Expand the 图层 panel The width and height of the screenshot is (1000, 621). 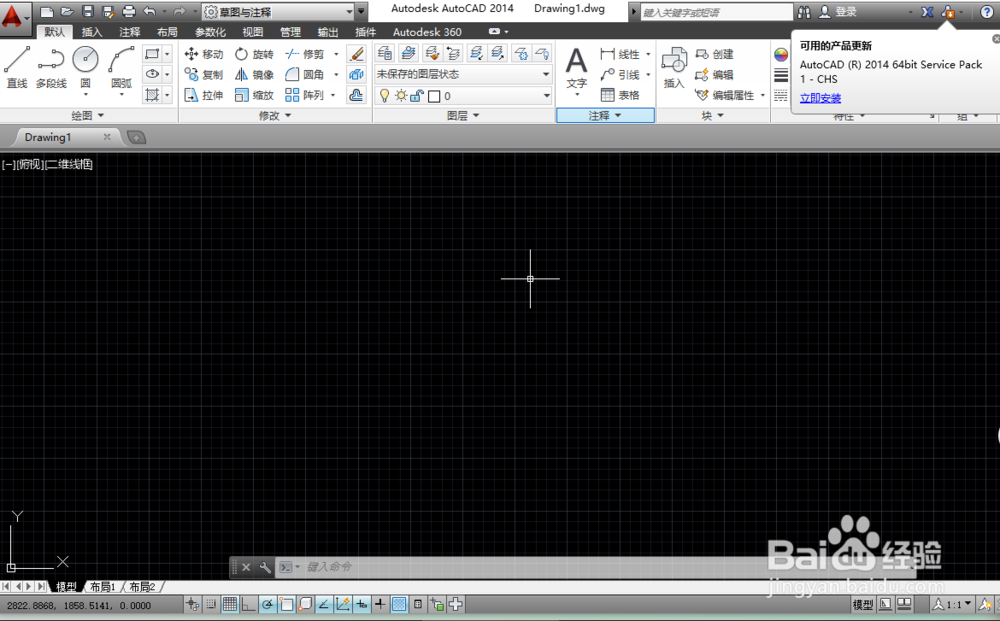[x=463, y=115]
